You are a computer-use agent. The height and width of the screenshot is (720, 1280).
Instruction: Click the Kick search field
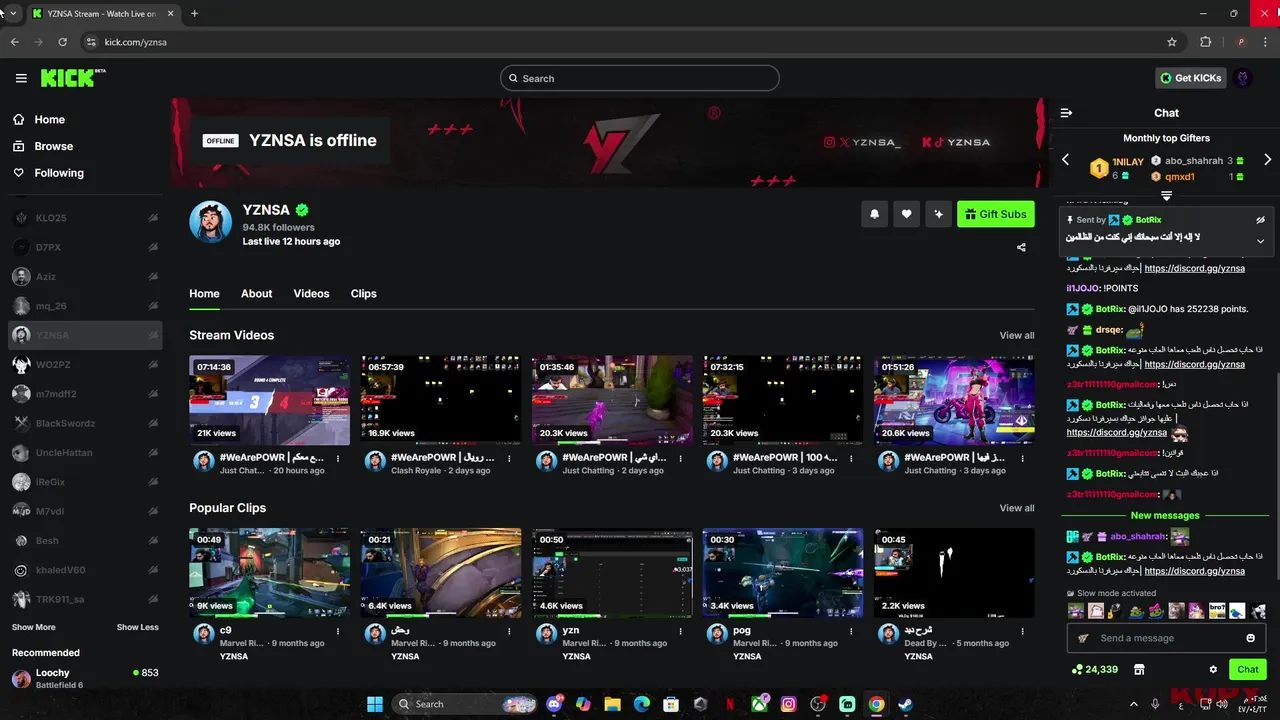coord(640,78)
